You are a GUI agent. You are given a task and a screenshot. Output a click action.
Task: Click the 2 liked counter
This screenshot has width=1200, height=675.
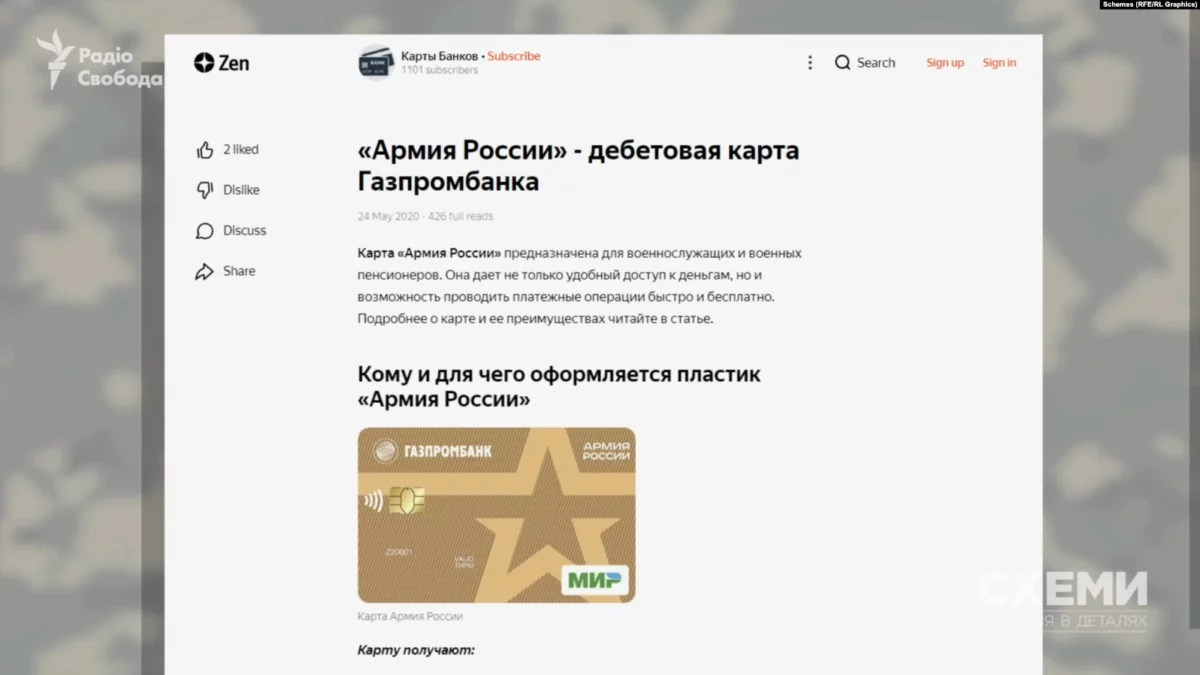(241, 150)
